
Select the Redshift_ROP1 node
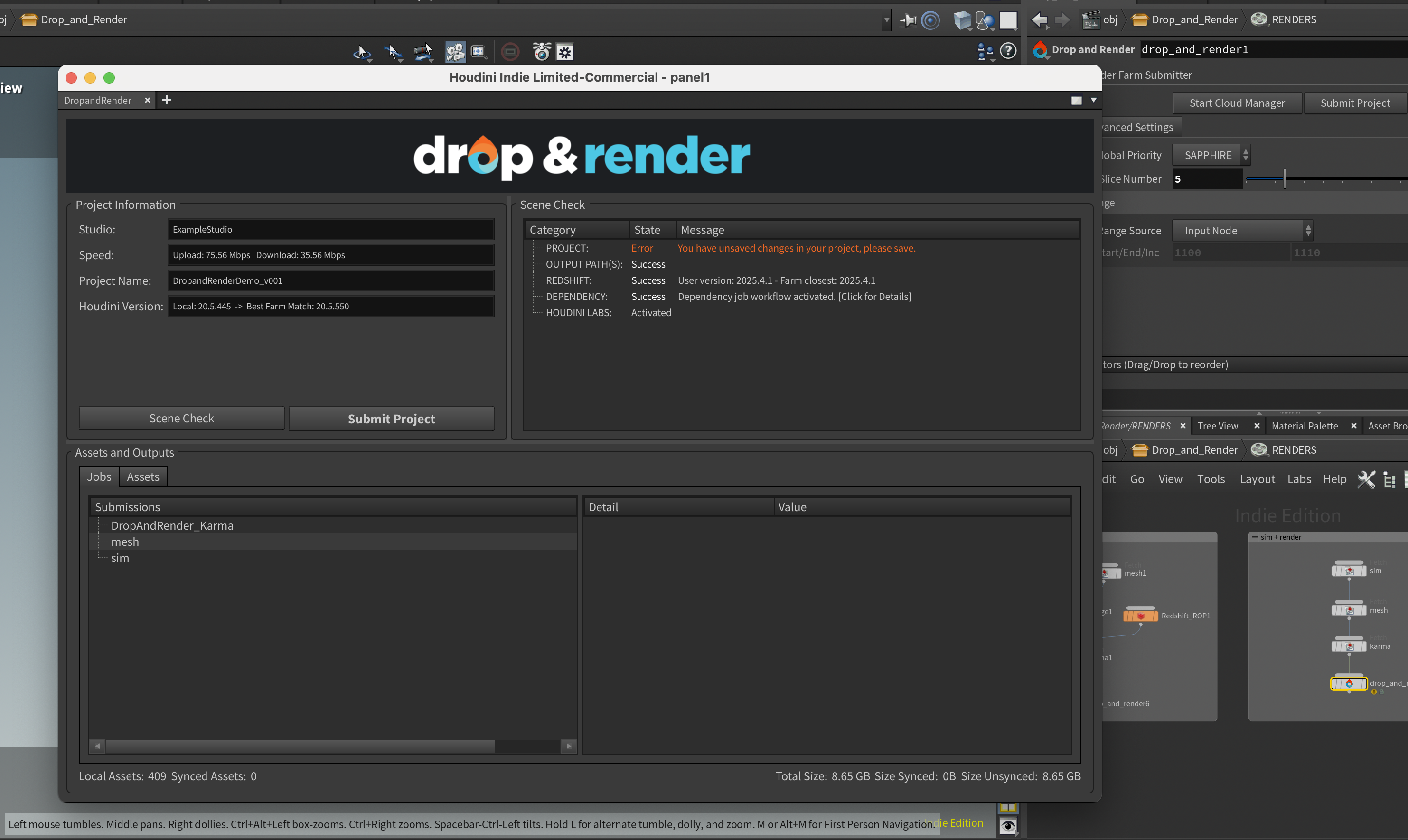tap(1140, 615)
